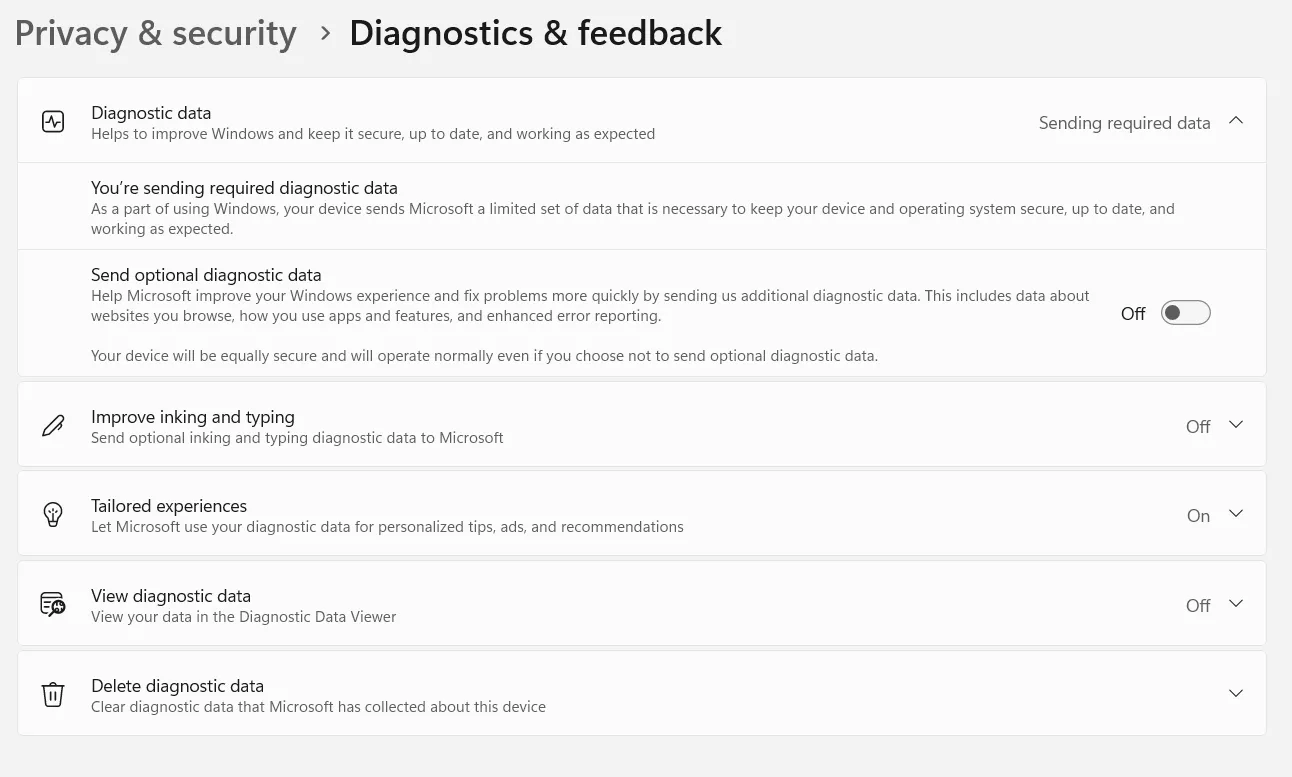The height and width of the screenshot is (777, 1292).
Task: Click the Delete diagnostic data trash icon
Action: pos(53,694)
